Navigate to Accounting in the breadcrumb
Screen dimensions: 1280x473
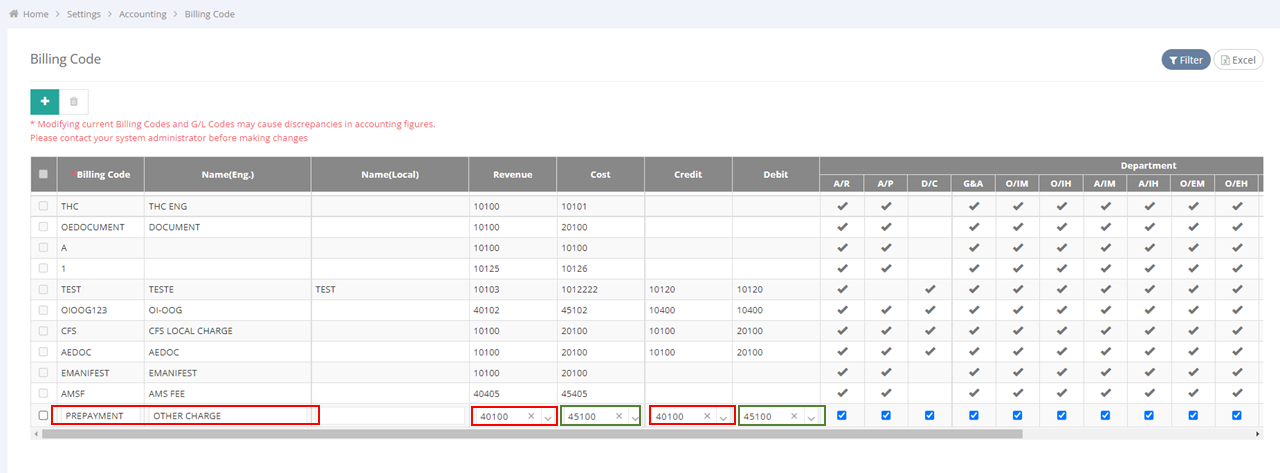click(x=143, y=14)
